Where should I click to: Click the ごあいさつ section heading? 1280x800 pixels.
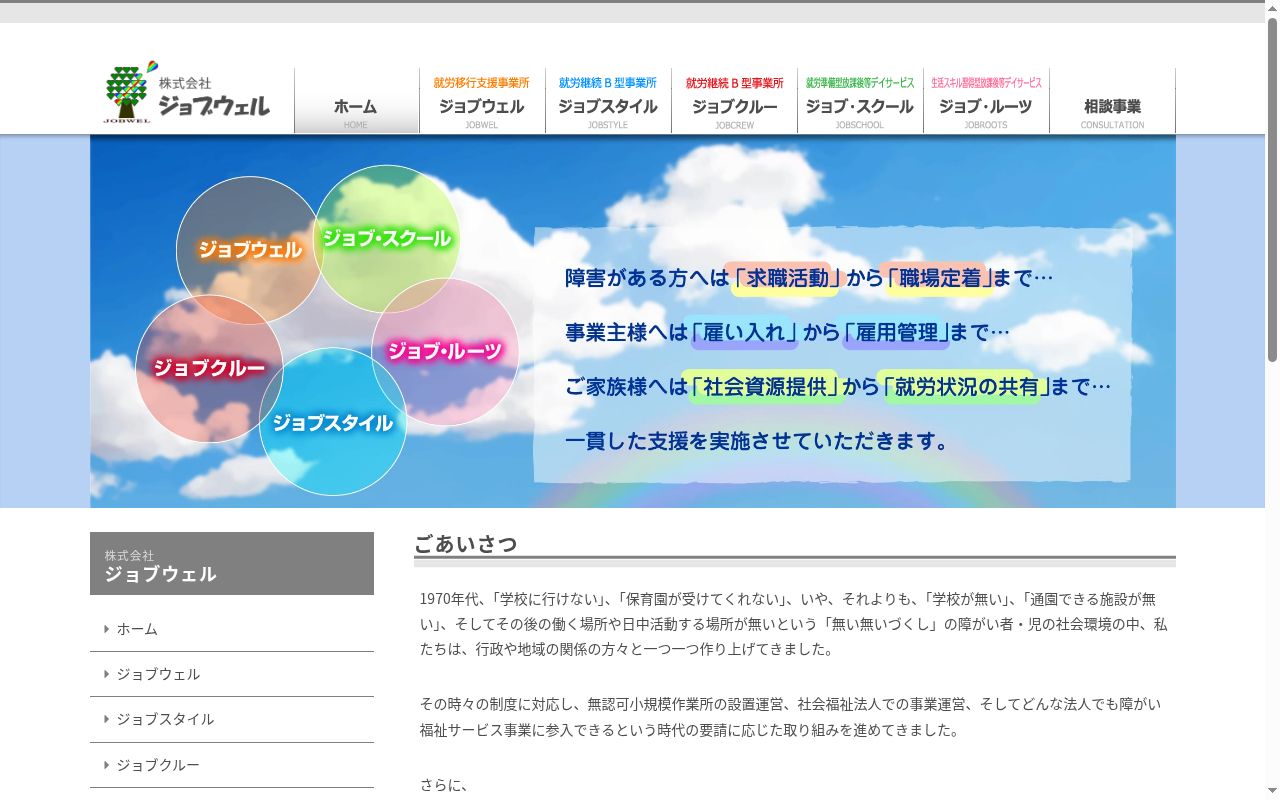466,544
